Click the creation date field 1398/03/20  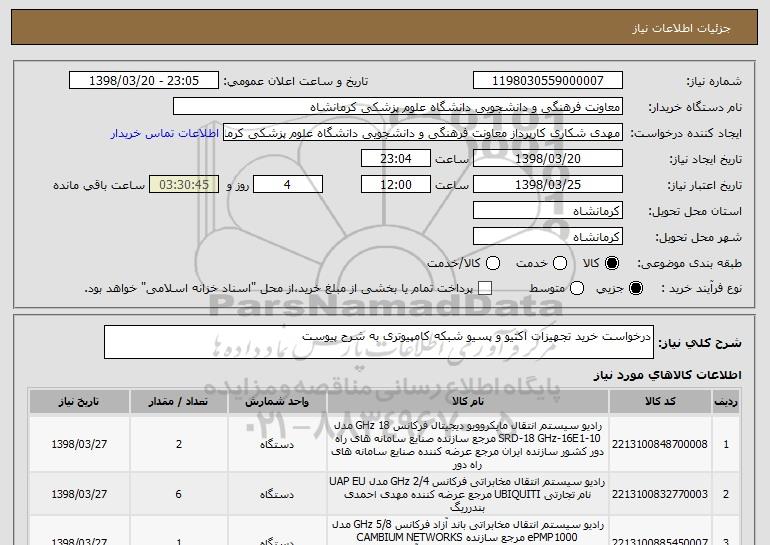point(548,159)
